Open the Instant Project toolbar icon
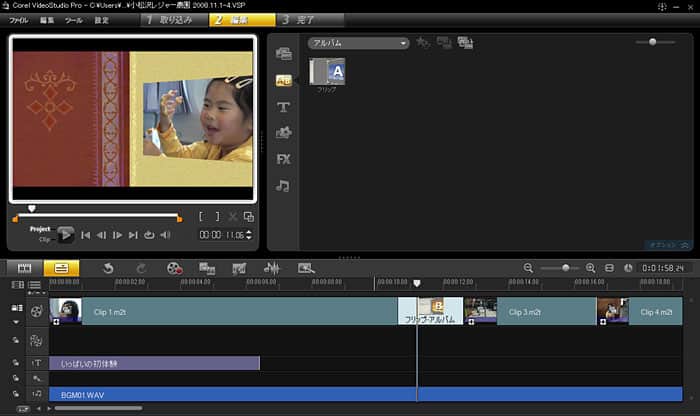Viewport: 700px width, 416px height. coord(306,268)
